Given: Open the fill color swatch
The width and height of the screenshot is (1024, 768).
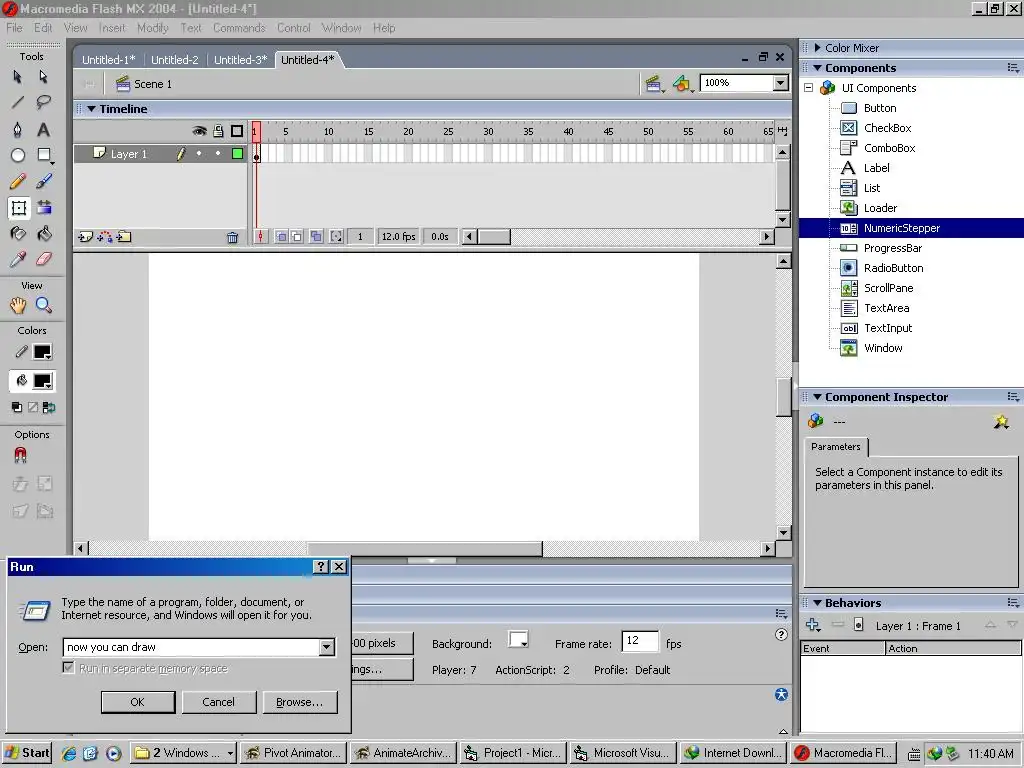Looking at the screenshot, I should 42,381.
